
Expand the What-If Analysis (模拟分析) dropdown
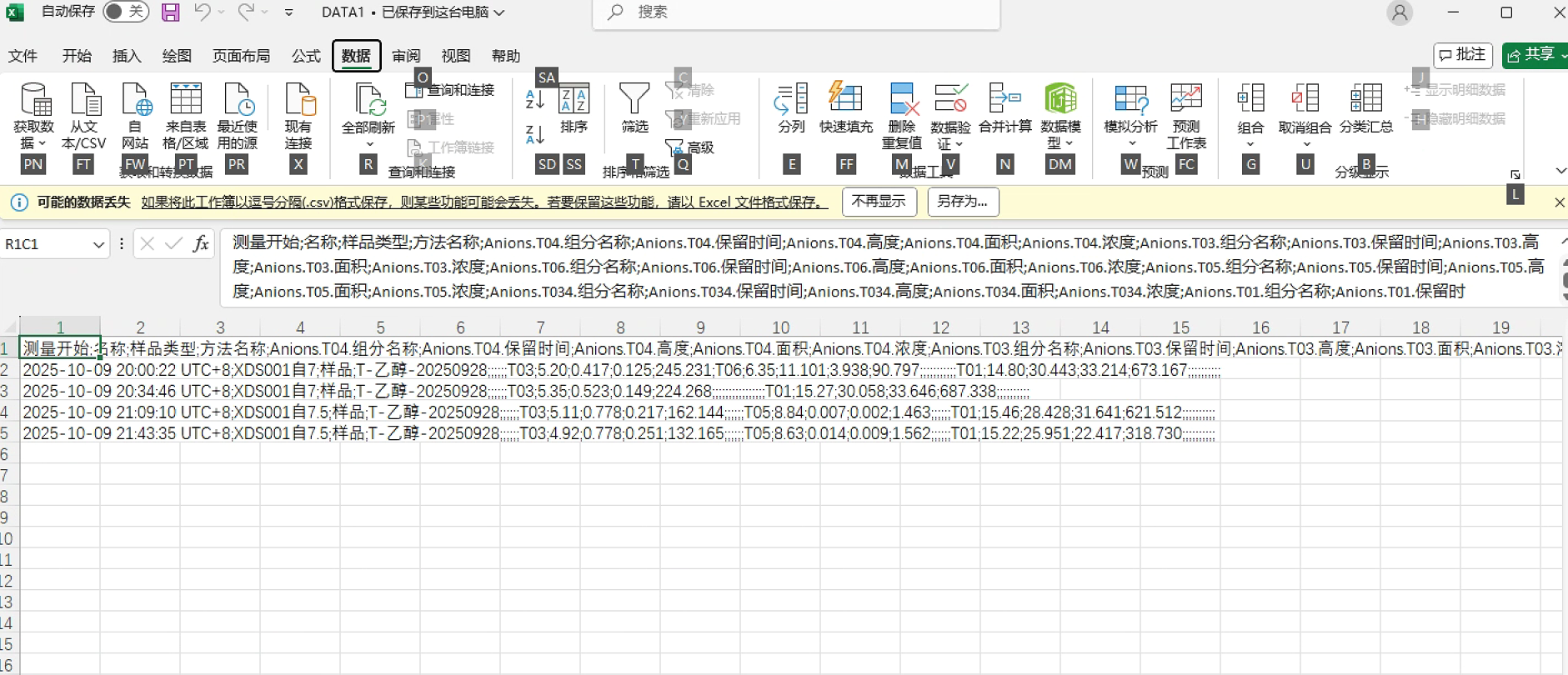[x=1131, y=143]
